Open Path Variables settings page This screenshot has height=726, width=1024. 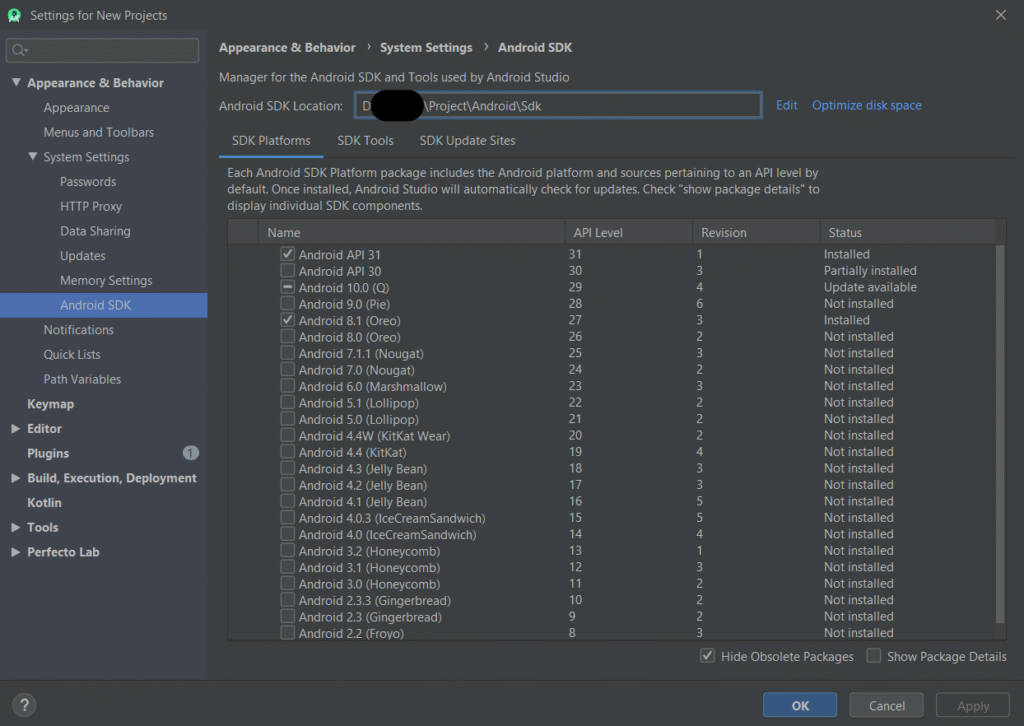pos(82,379)
